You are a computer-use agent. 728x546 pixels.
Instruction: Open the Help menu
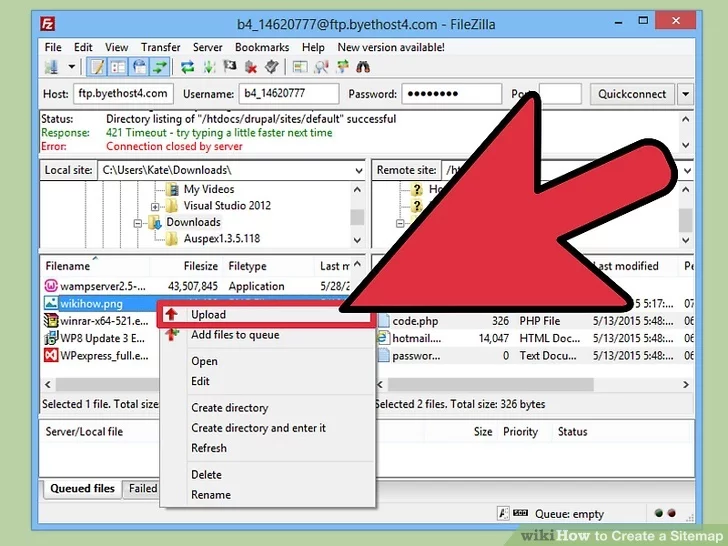pos(313,47)
